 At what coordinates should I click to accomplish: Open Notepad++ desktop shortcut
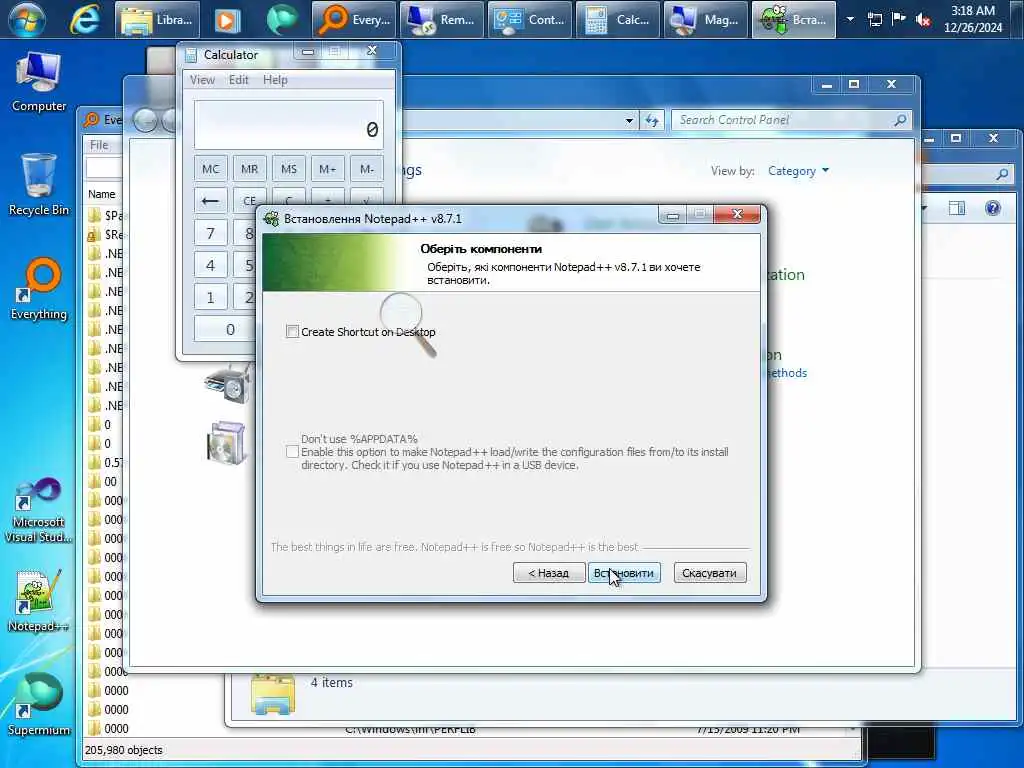39,601
